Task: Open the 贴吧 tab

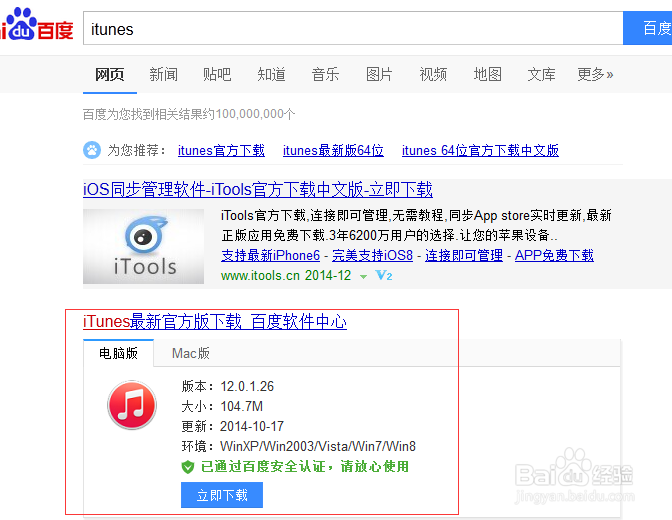Action: click(x=217, y=75)
